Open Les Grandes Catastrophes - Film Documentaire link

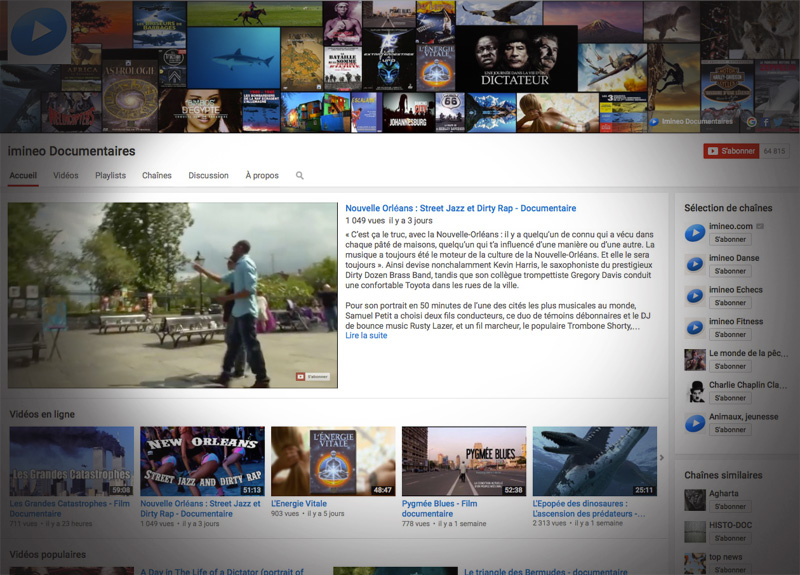click(69, 509)
